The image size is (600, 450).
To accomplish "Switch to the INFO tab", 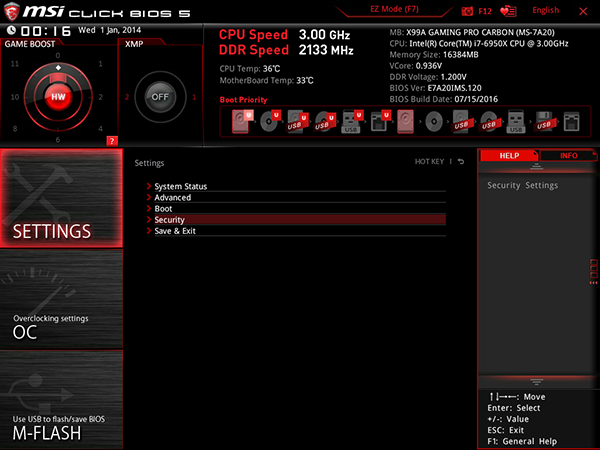I will click(568, 156).
